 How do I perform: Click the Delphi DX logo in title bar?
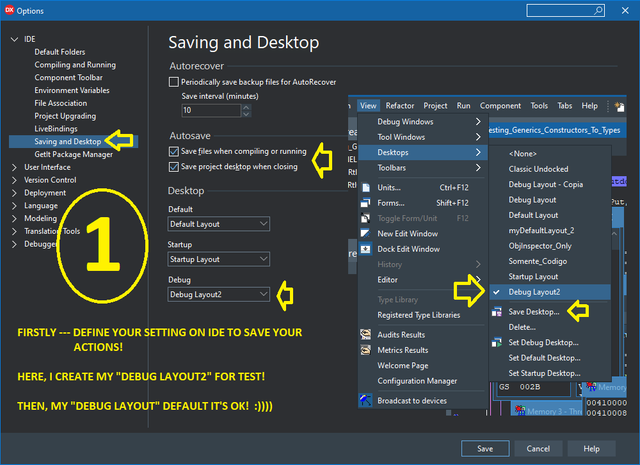[x=9, y=10]
